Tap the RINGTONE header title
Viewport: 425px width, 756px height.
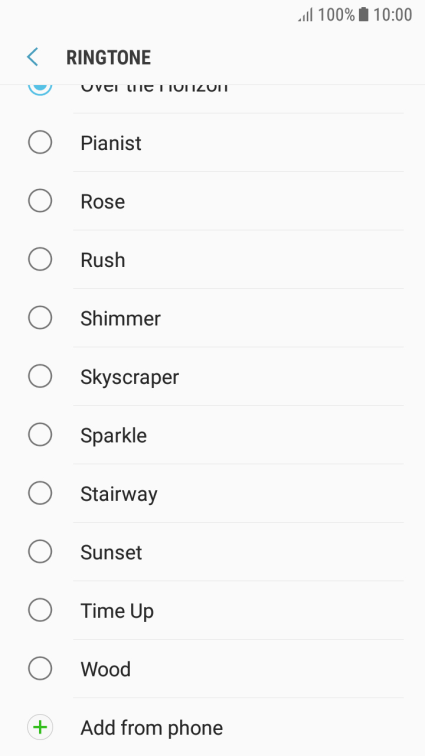click(109, 57)
